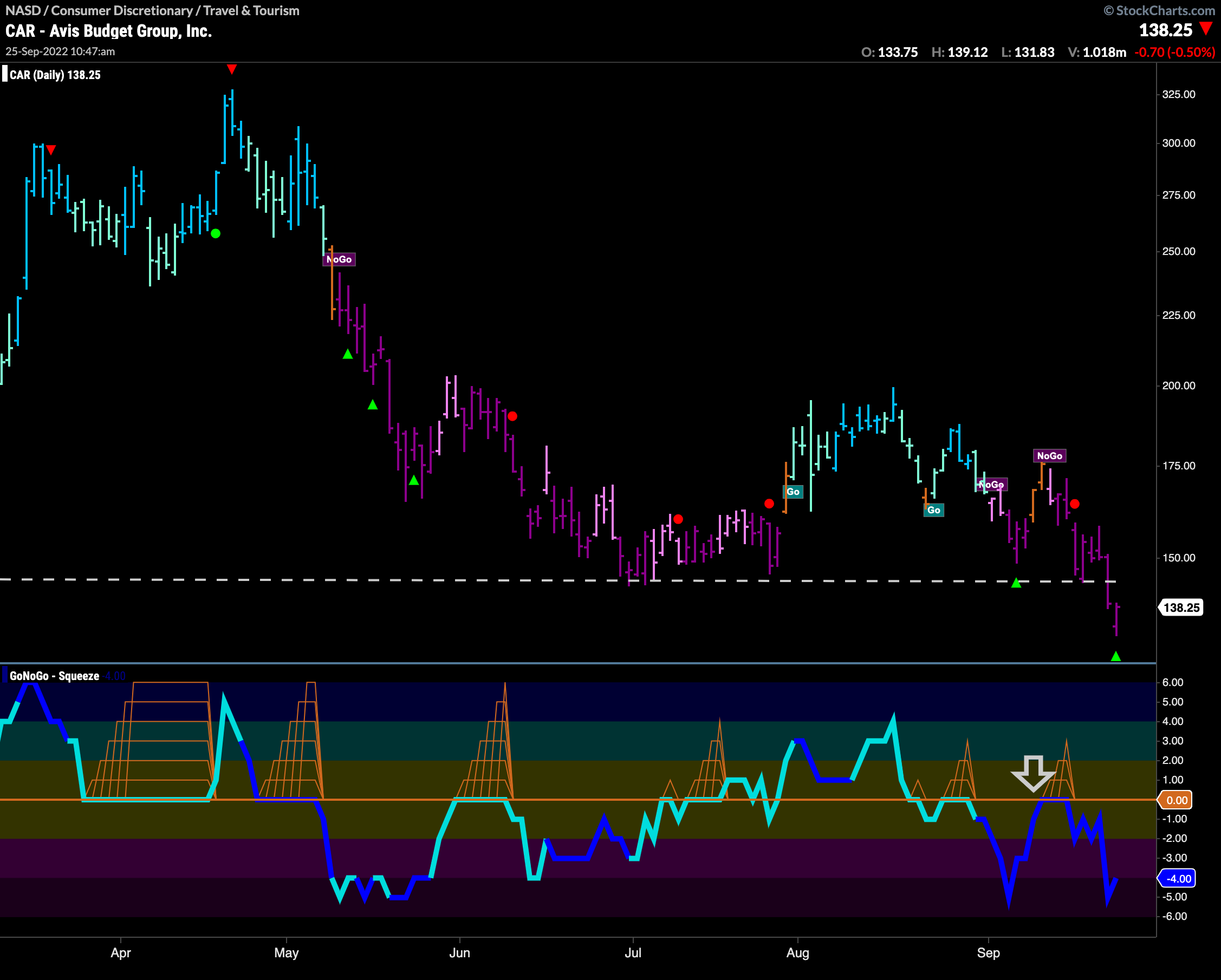Click the last price 138.25 in header

1166,30
